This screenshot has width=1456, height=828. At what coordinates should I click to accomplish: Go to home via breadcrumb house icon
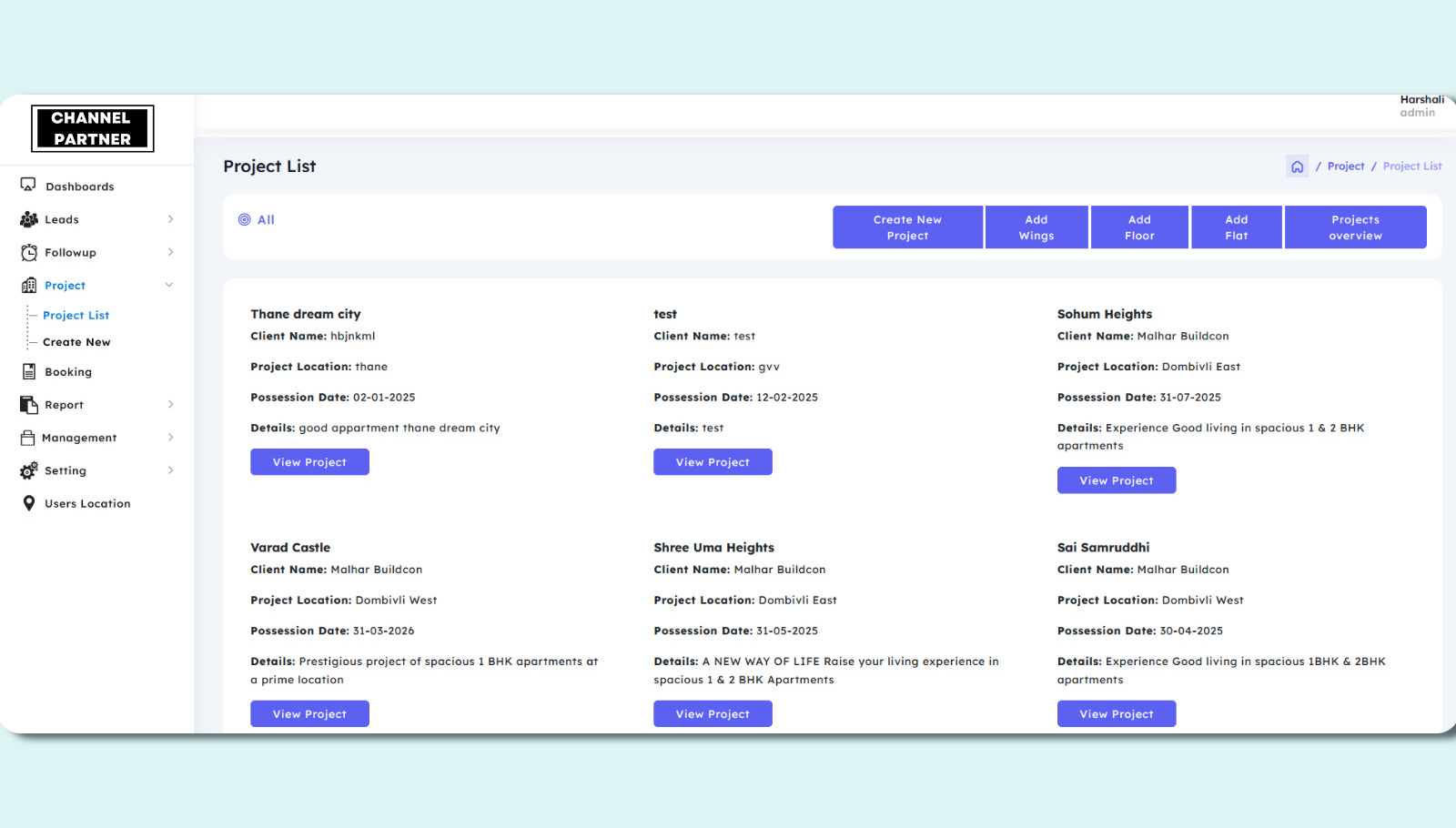coord(1297,167)
